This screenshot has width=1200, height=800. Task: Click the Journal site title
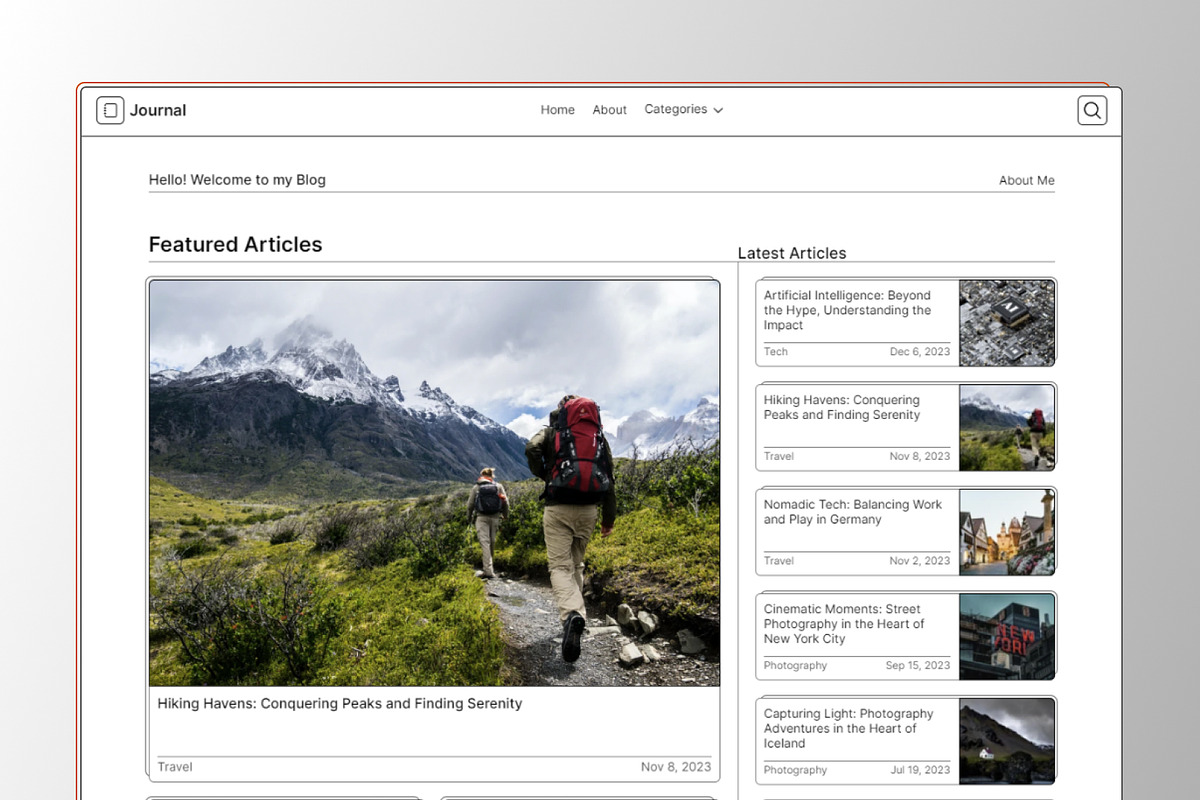tap(158, 110)
